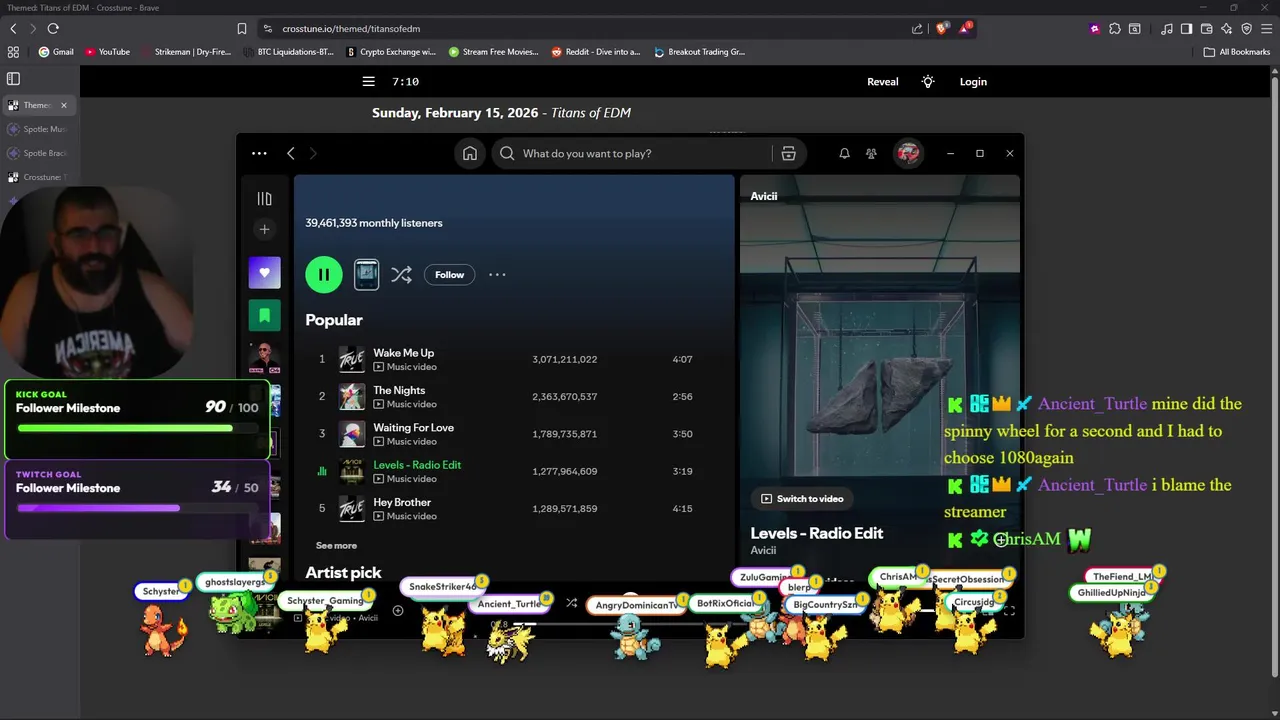This screenshot has width=1280, height=720.
Task: Open the Liked Songs heart tile
Action: [x=265, y=272]
